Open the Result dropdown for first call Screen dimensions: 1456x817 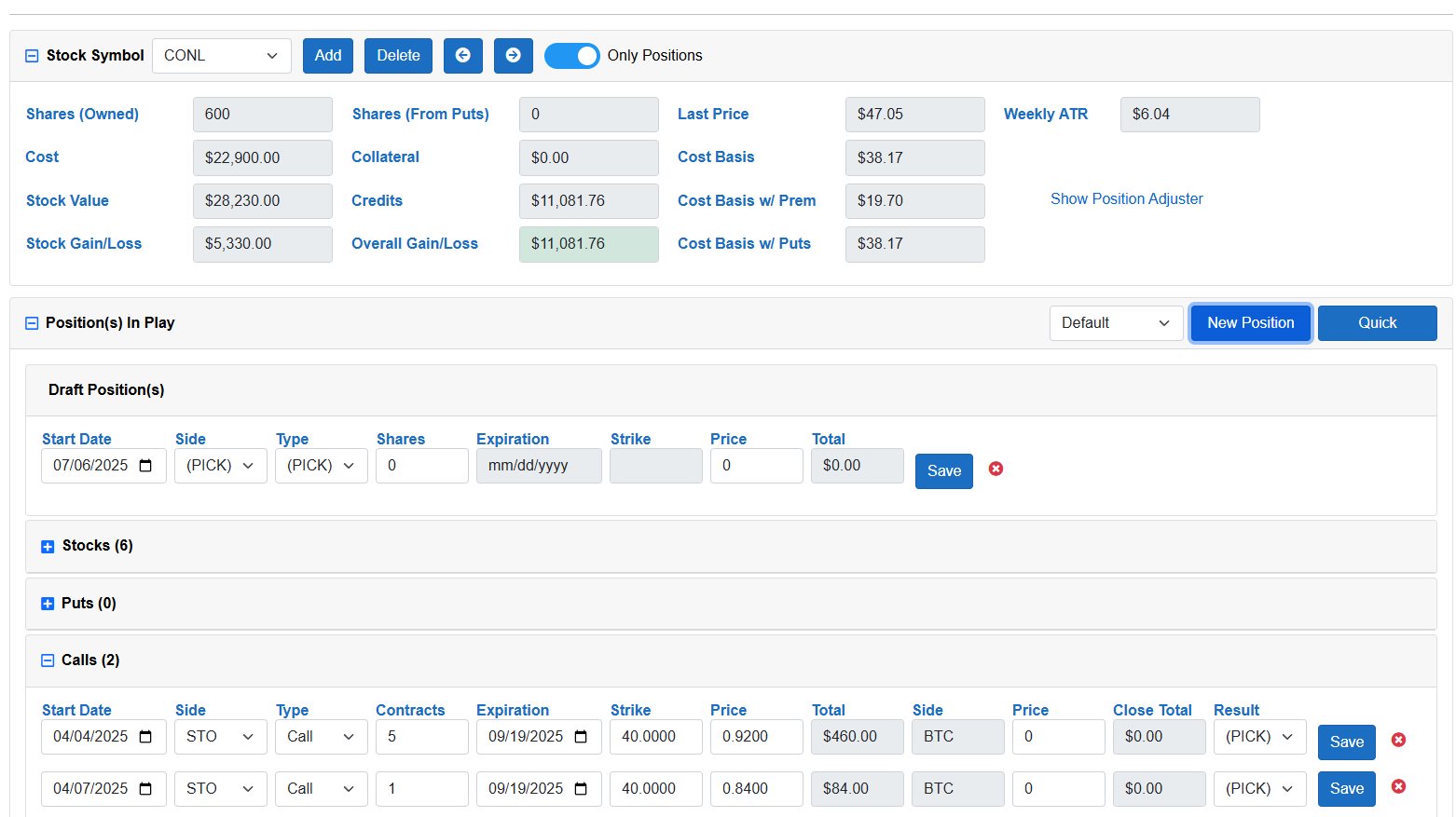[x=1258, y=737]
